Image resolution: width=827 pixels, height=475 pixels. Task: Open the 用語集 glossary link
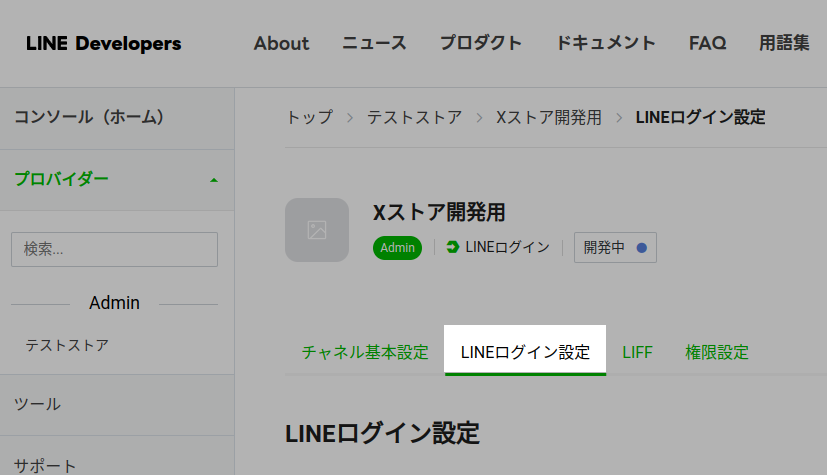[x=784, y=43]
